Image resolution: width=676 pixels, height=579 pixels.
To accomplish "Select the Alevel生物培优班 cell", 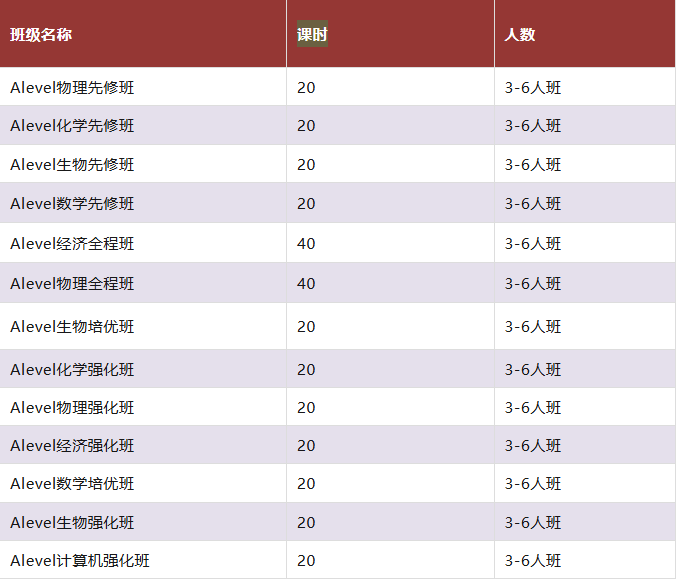I will [72, 327].
